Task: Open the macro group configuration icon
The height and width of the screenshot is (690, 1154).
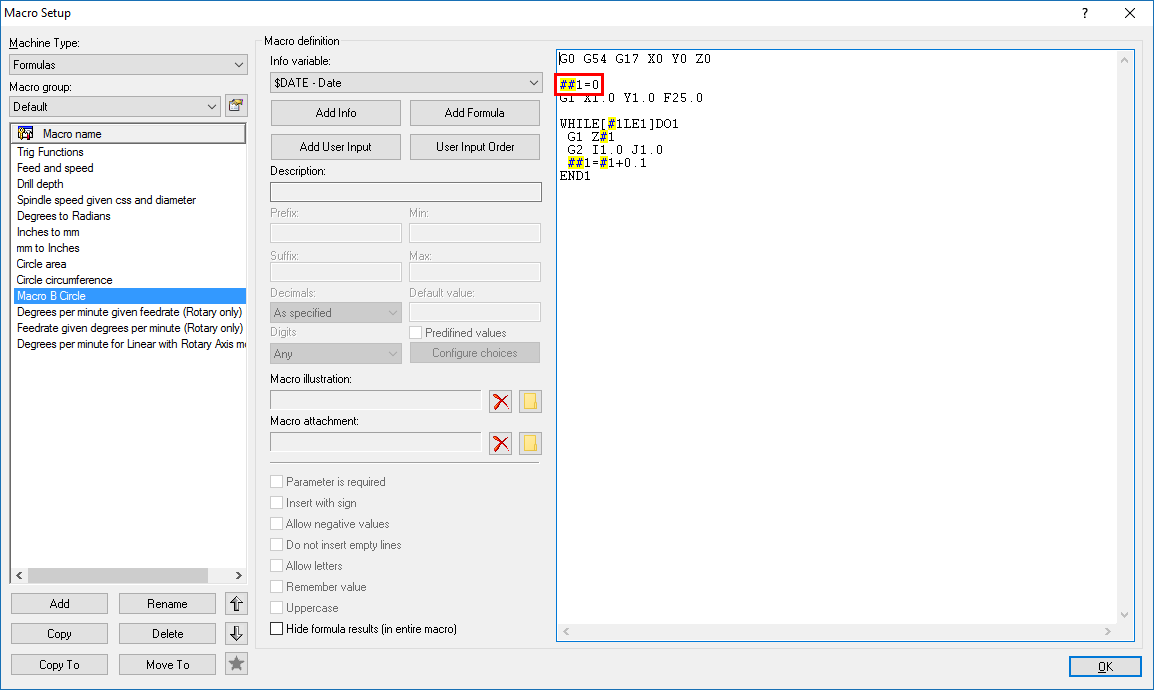Action: click(236, 106)
